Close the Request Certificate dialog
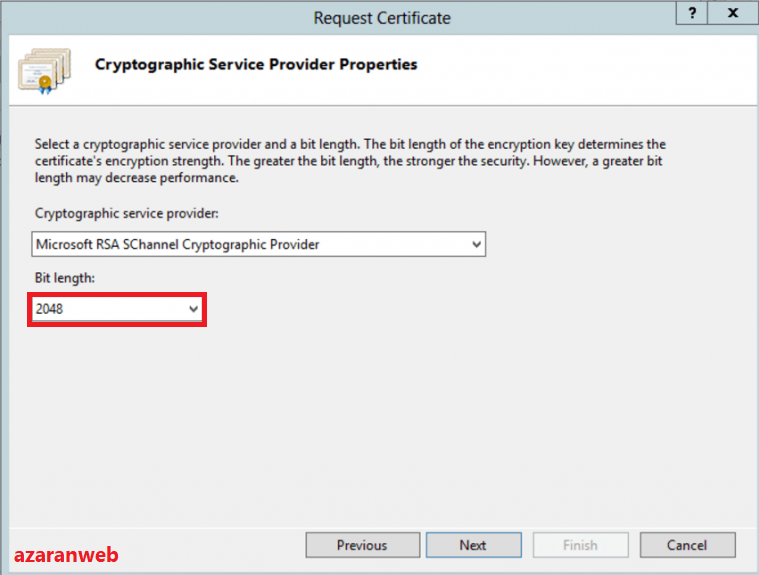759x575 pixels. point(733,13)
